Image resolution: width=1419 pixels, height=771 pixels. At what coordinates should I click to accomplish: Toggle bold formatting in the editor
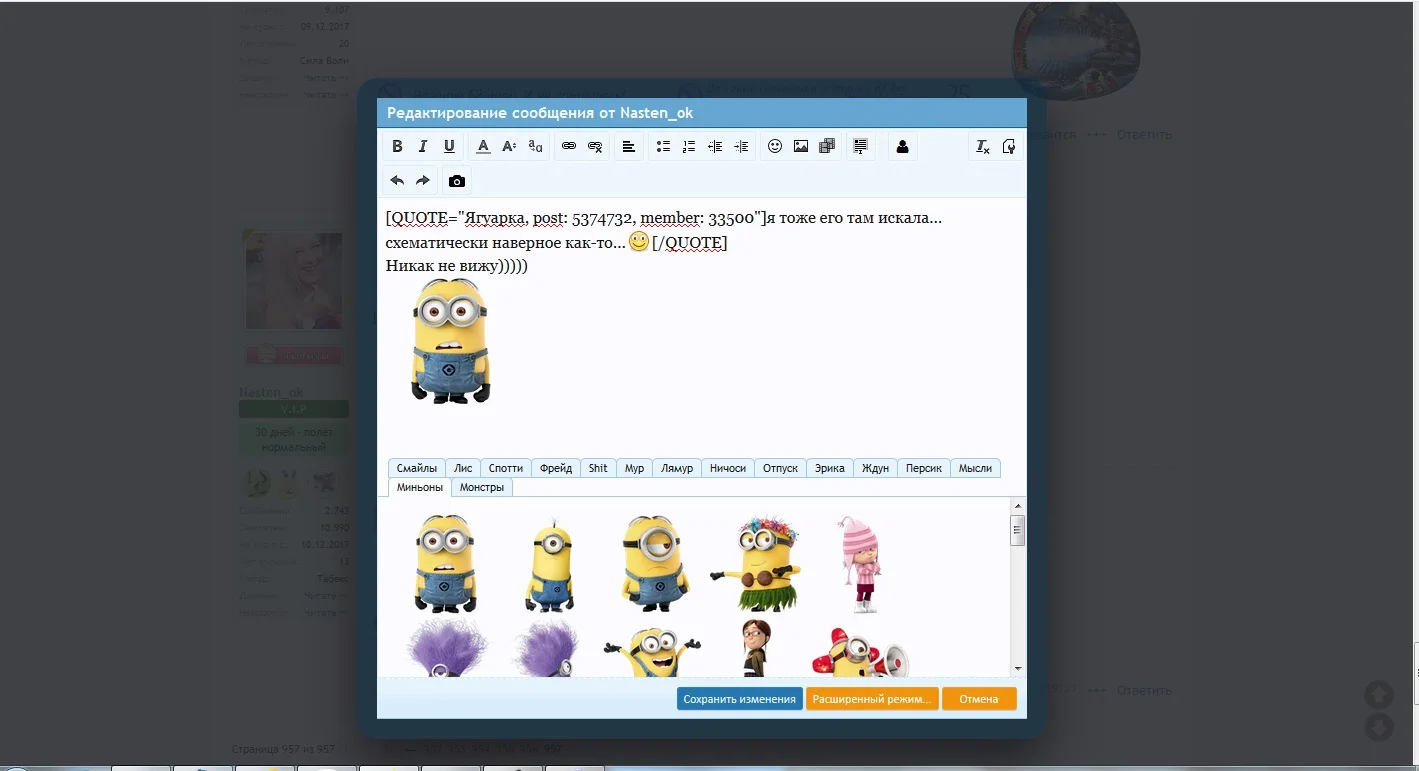click(x=397, y=147)
